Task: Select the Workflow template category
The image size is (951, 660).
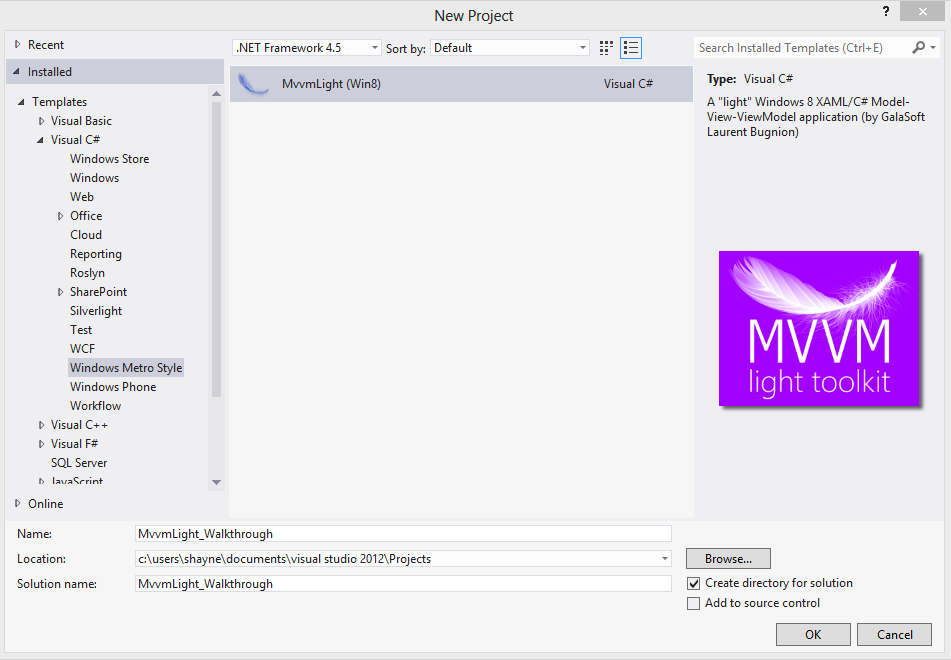Action: (95, 406)
